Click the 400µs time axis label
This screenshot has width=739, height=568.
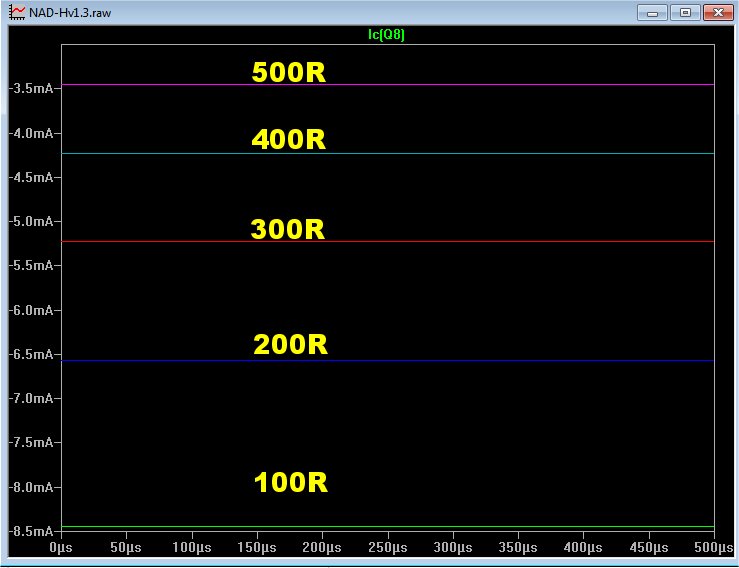(583, 548)
